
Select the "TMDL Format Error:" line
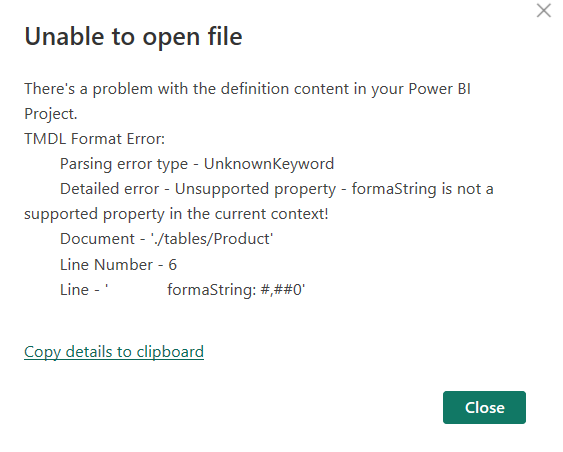94,139
